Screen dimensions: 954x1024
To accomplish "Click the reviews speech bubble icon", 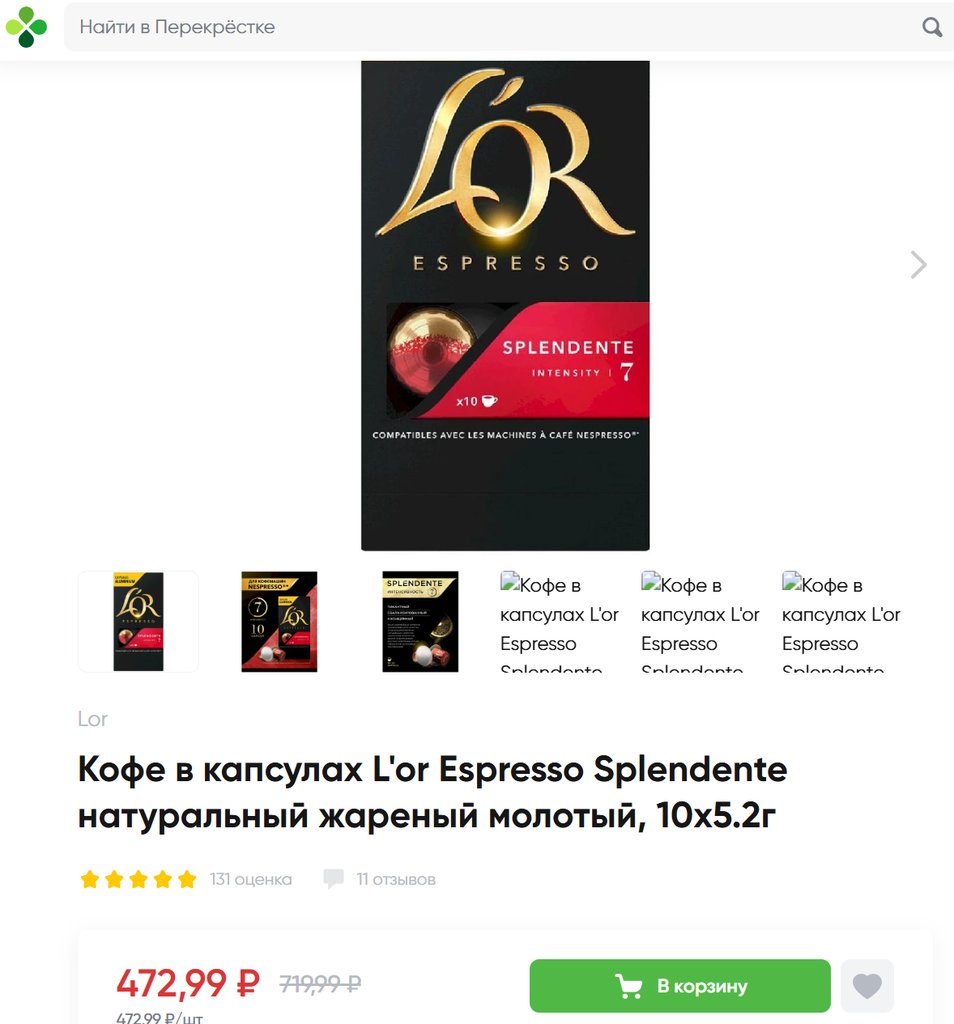I will click(x=334, y=879).
